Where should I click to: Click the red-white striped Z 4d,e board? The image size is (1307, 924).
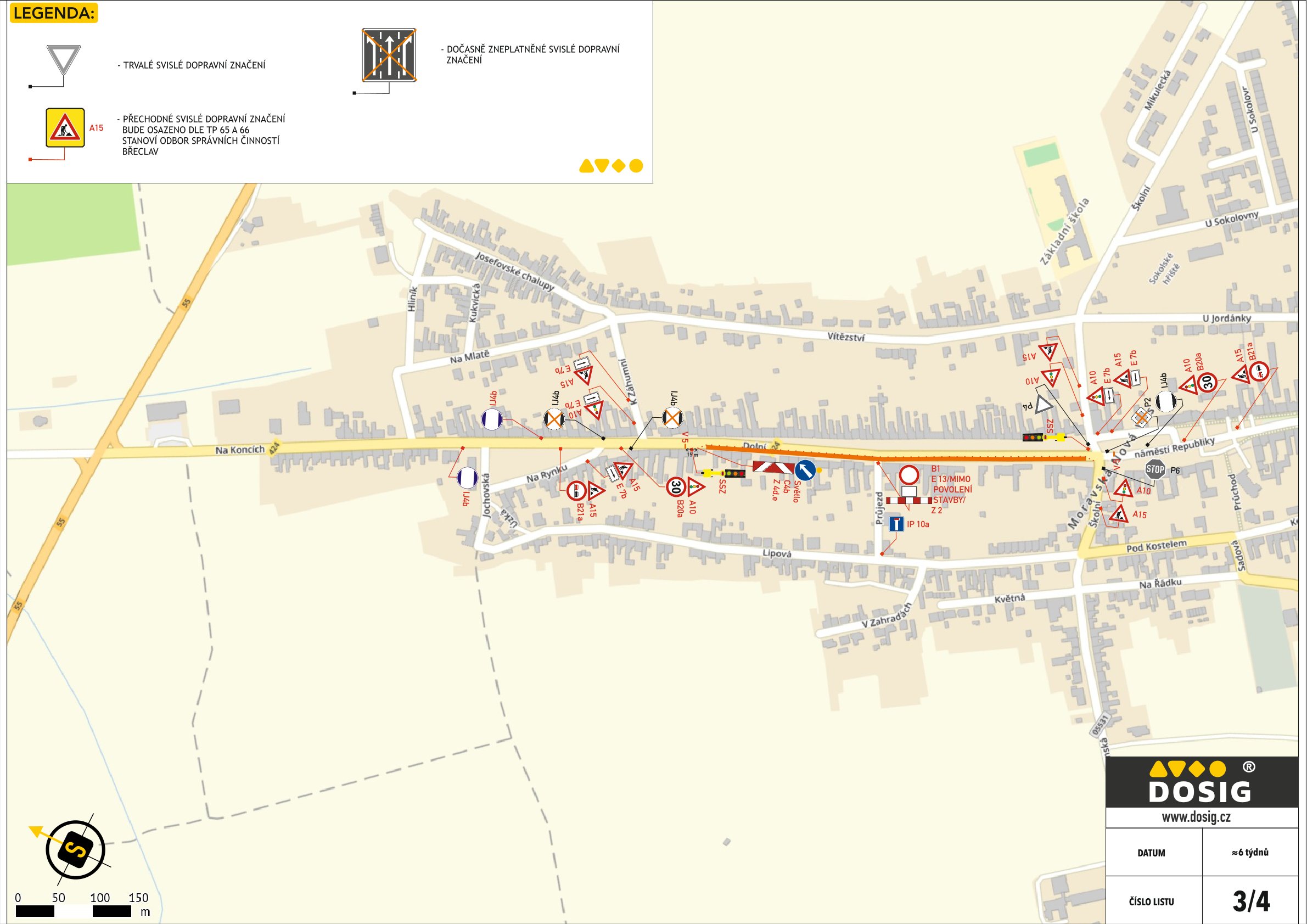773,467
